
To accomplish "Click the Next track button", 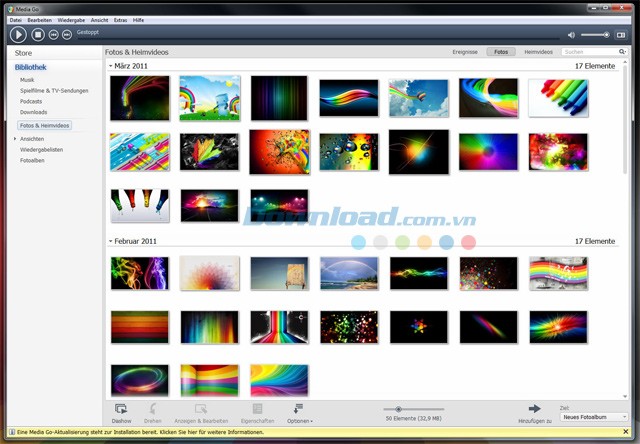I will click(66, 34).
